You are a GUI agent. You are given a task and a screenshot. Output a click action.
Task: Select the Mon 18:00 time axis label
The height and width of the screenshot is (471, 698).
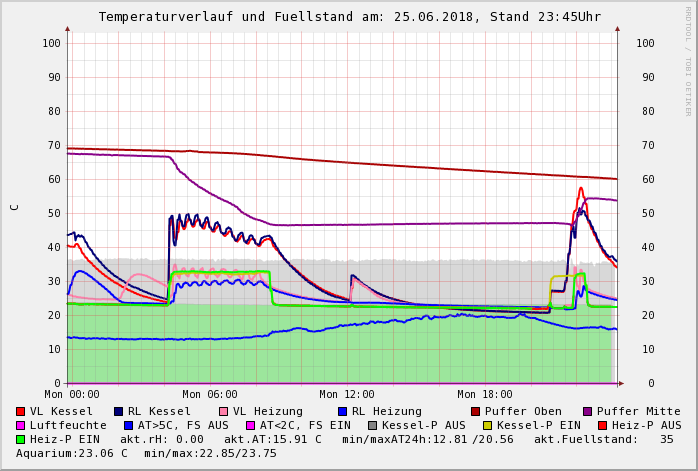pyautogui.click(x=484, y=395)
